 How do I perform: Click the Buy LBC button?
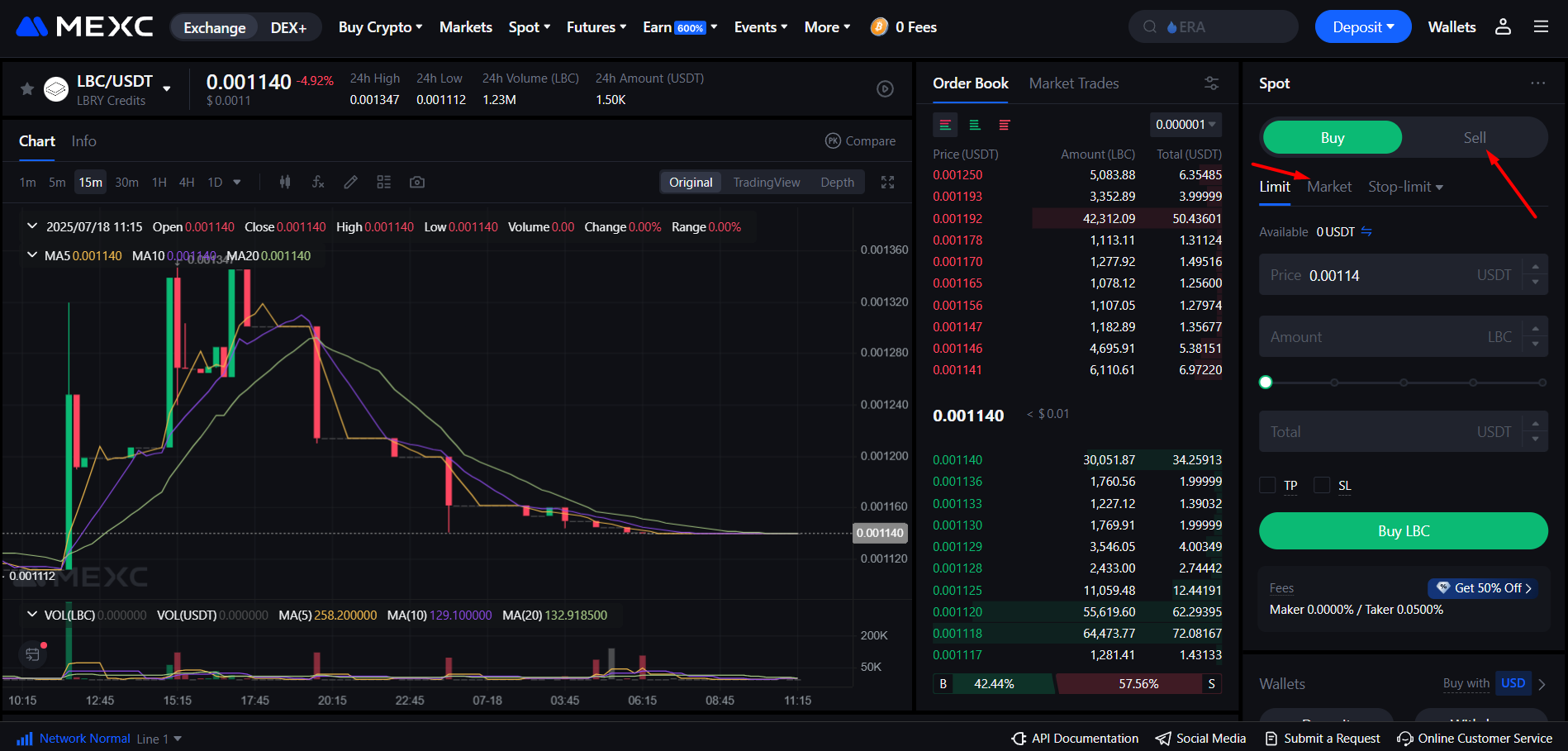click(x=1404, y=531)
